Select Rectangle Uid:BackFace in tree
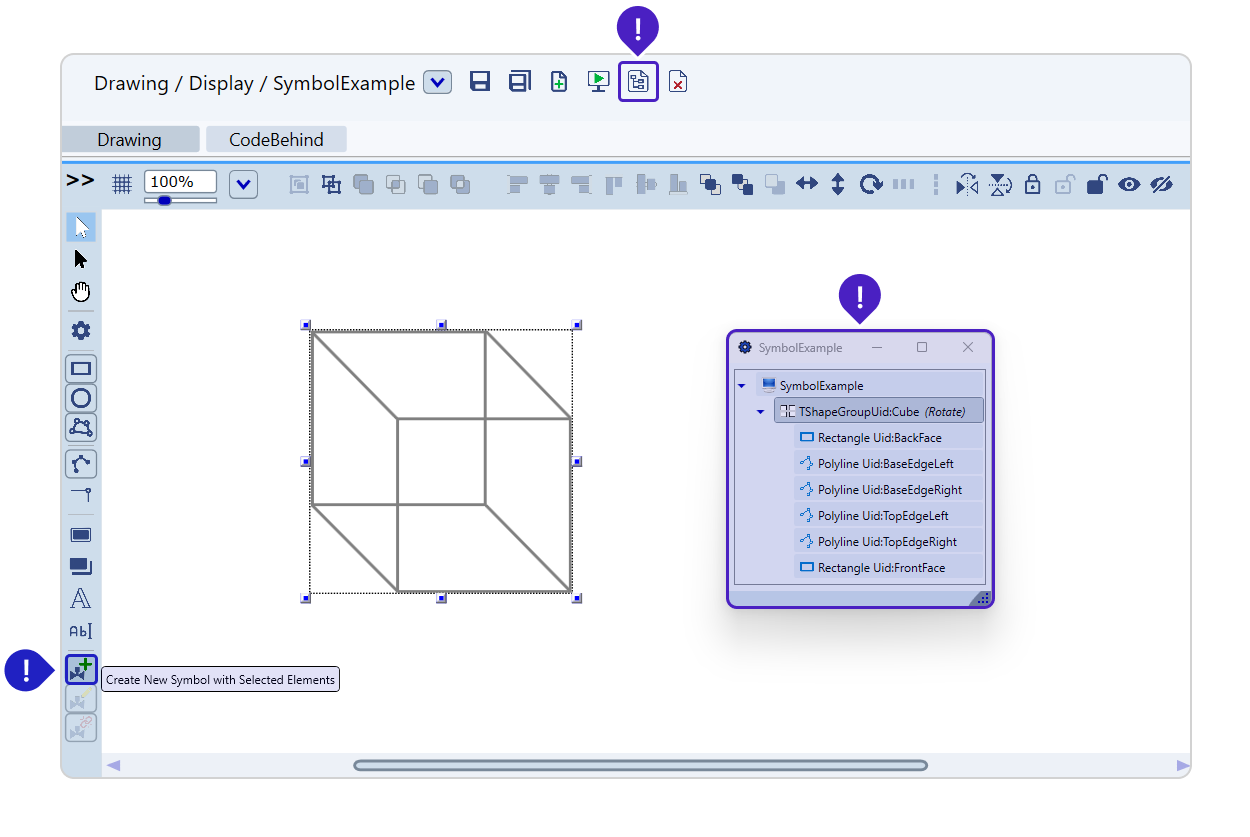Viewport: 1250px width, 837px height. click(879, 438)
